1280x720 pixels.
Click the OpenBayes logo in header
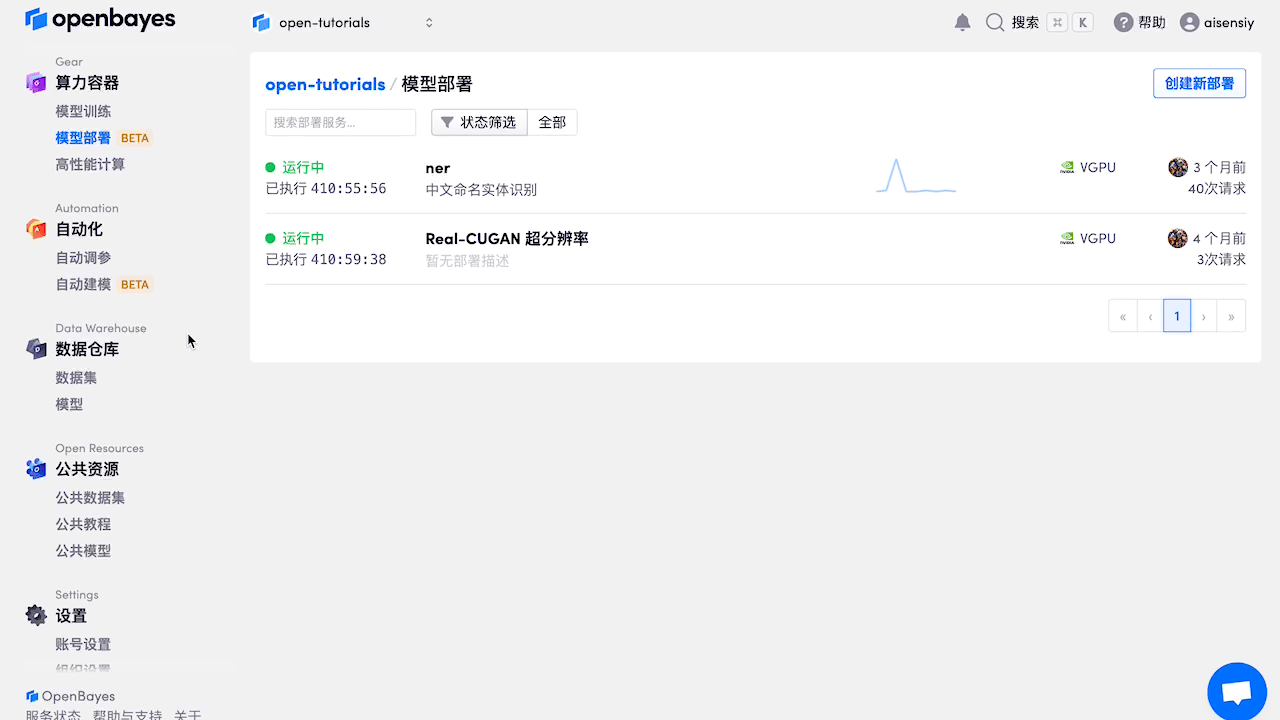coord(100,19)
